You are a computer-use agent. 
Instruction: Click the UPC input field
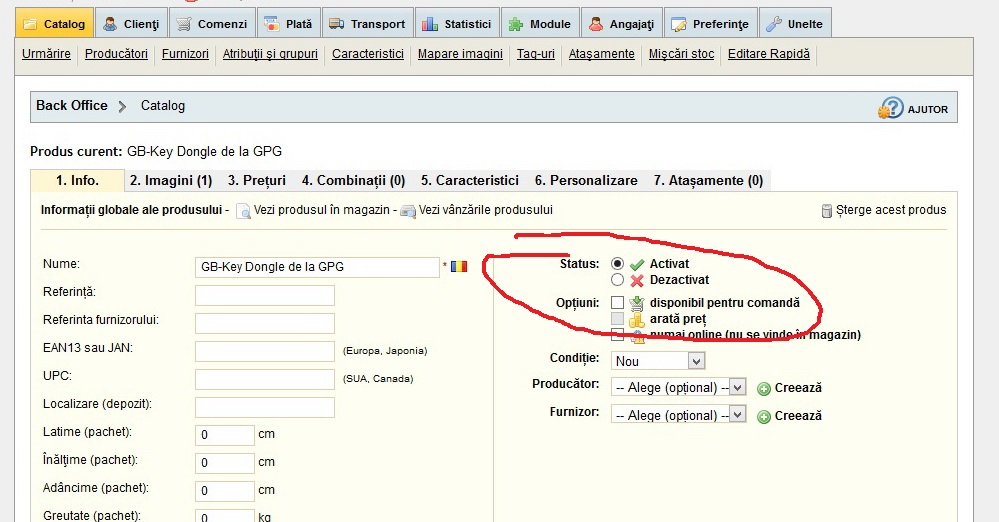tap(265, 379)
